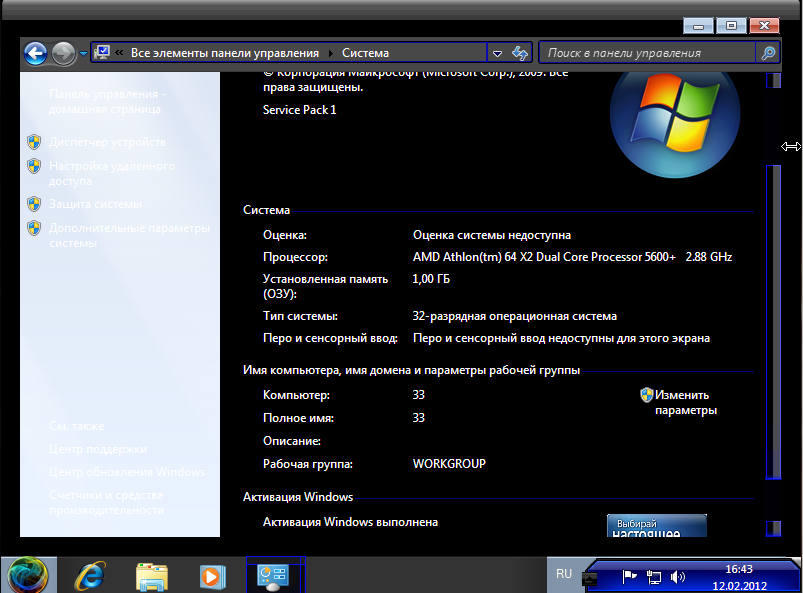Open 'Центр обновления Windows' link
This screenshot has height=593, width=803.
tap(127, 472)
